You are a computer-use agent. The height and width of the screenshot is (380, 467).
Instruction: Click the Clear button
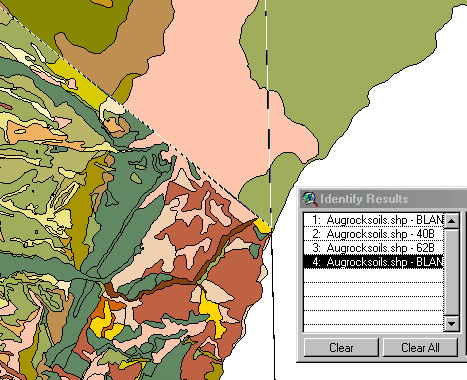tap(341, 348)
